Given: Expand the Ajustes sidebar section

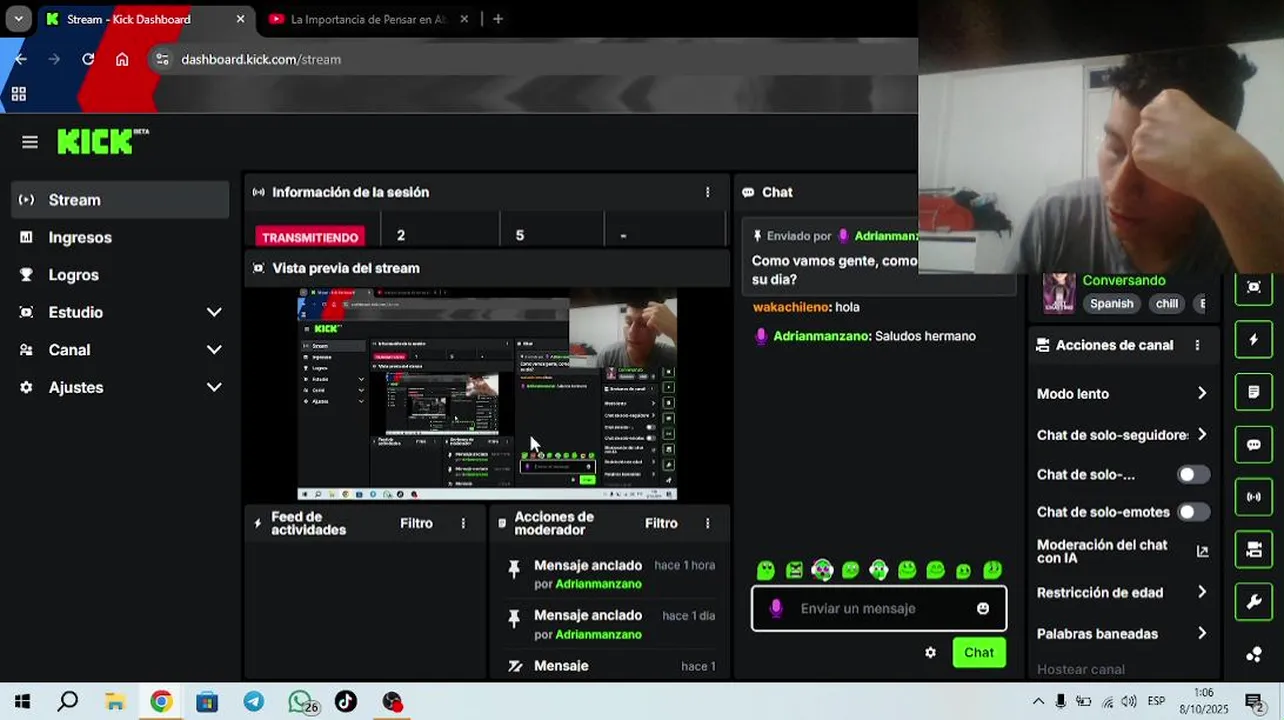Looking at the screenshot, I should point(214,387).
